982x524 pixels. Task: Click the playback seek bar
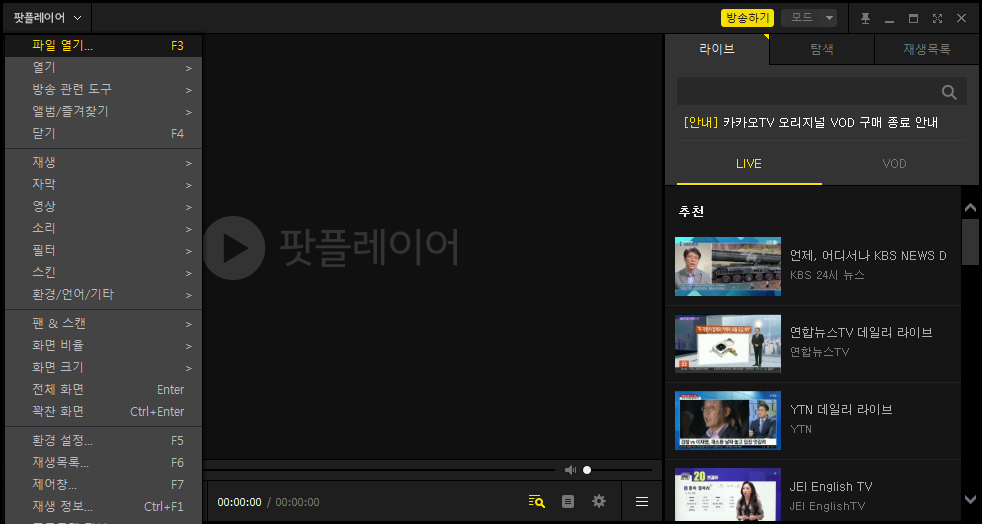[x=380, y=470]
